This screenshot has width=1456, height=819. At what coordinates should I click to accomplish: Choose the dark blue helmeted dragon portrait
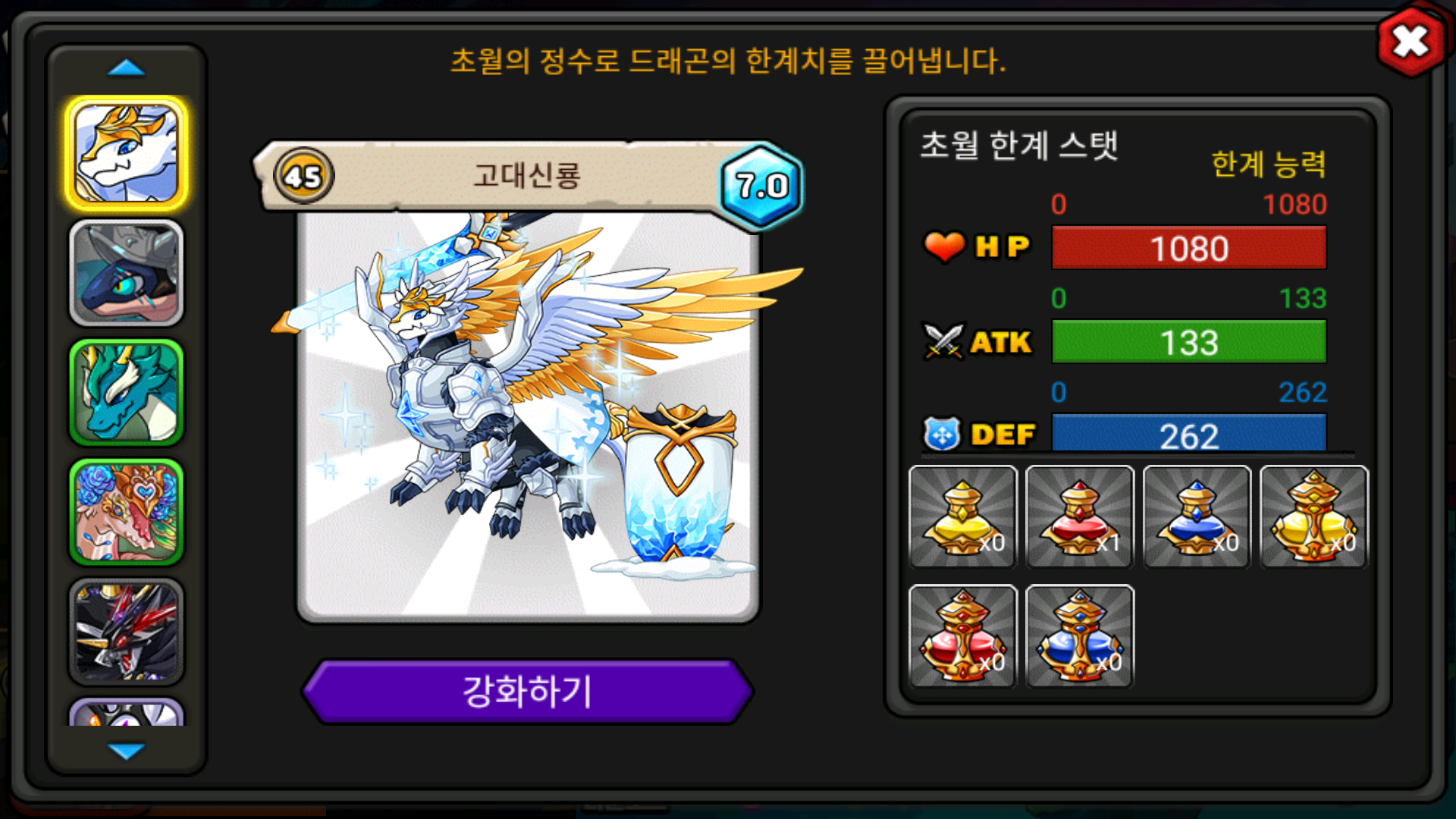pos(126,273)
